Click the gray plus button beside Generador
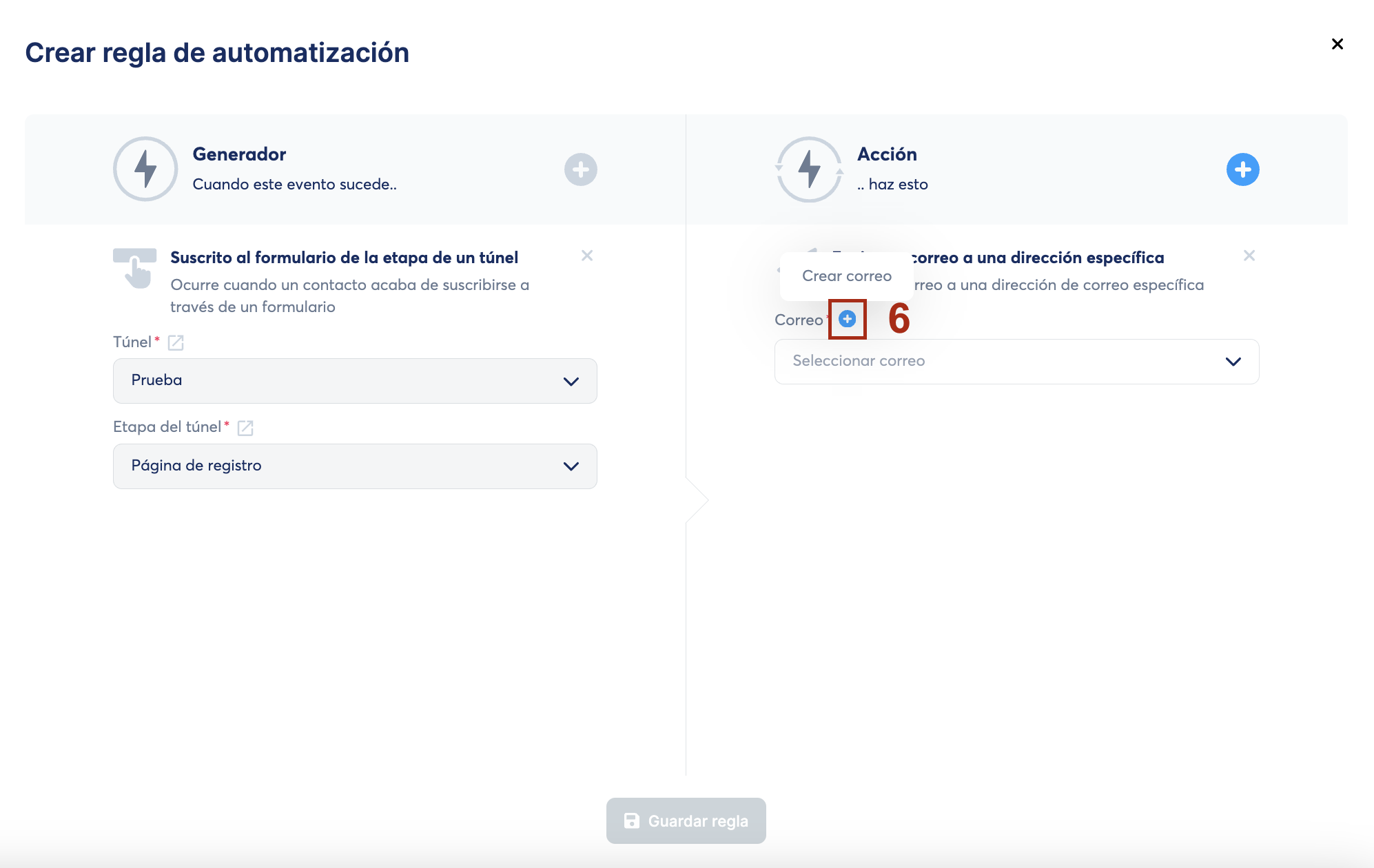Screen dimensions: 1374x868 pyautogui.click(x=580, y=169)
